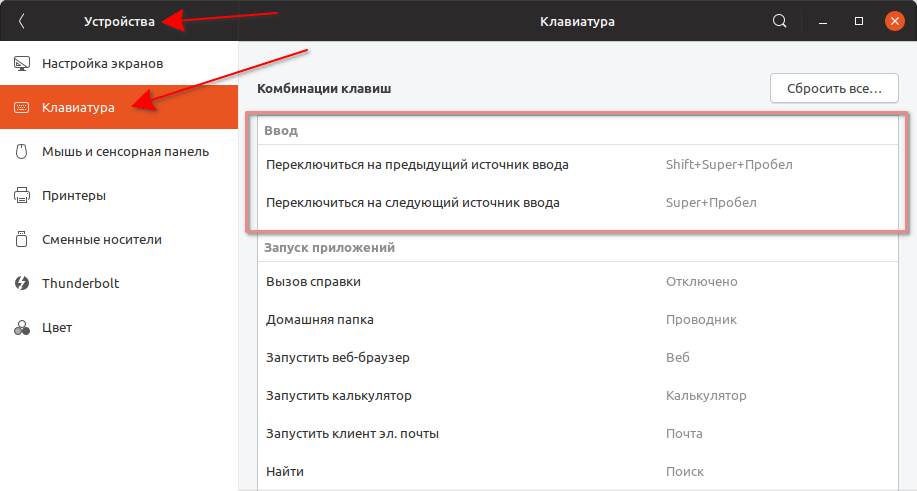Click the color icon beside Цвет
This screenshot has height=491, width=917.
tap(21, 328)
